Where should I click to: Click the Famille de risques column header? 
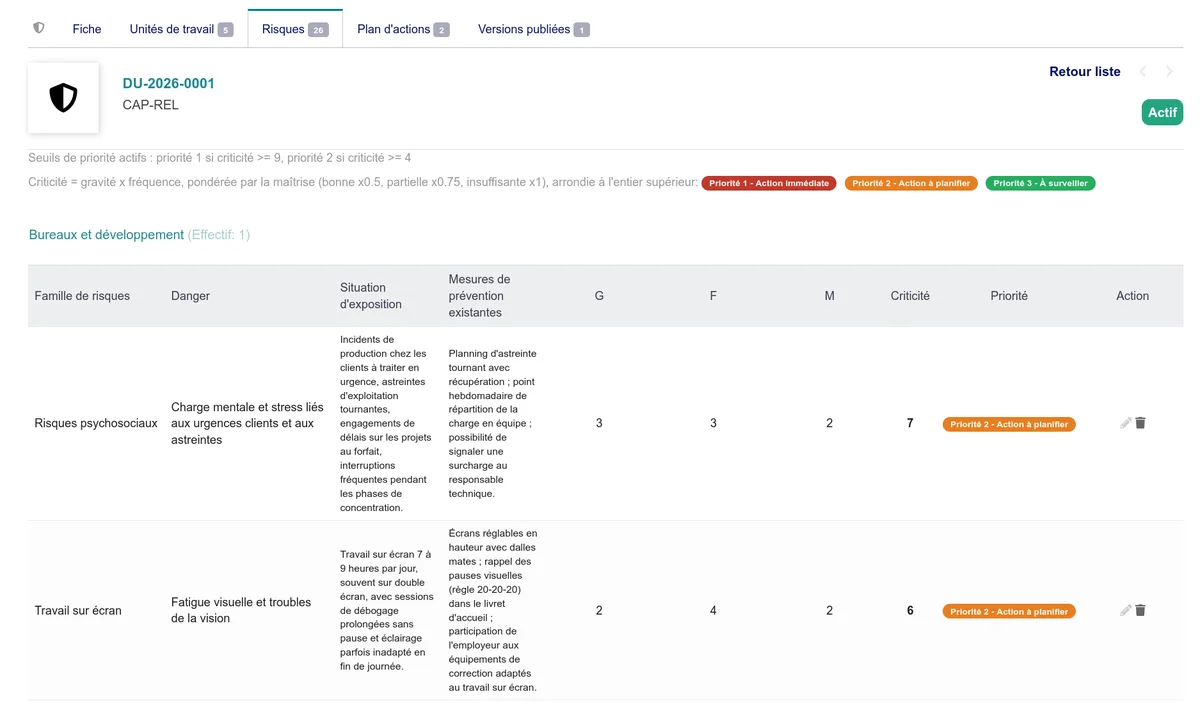82,296
